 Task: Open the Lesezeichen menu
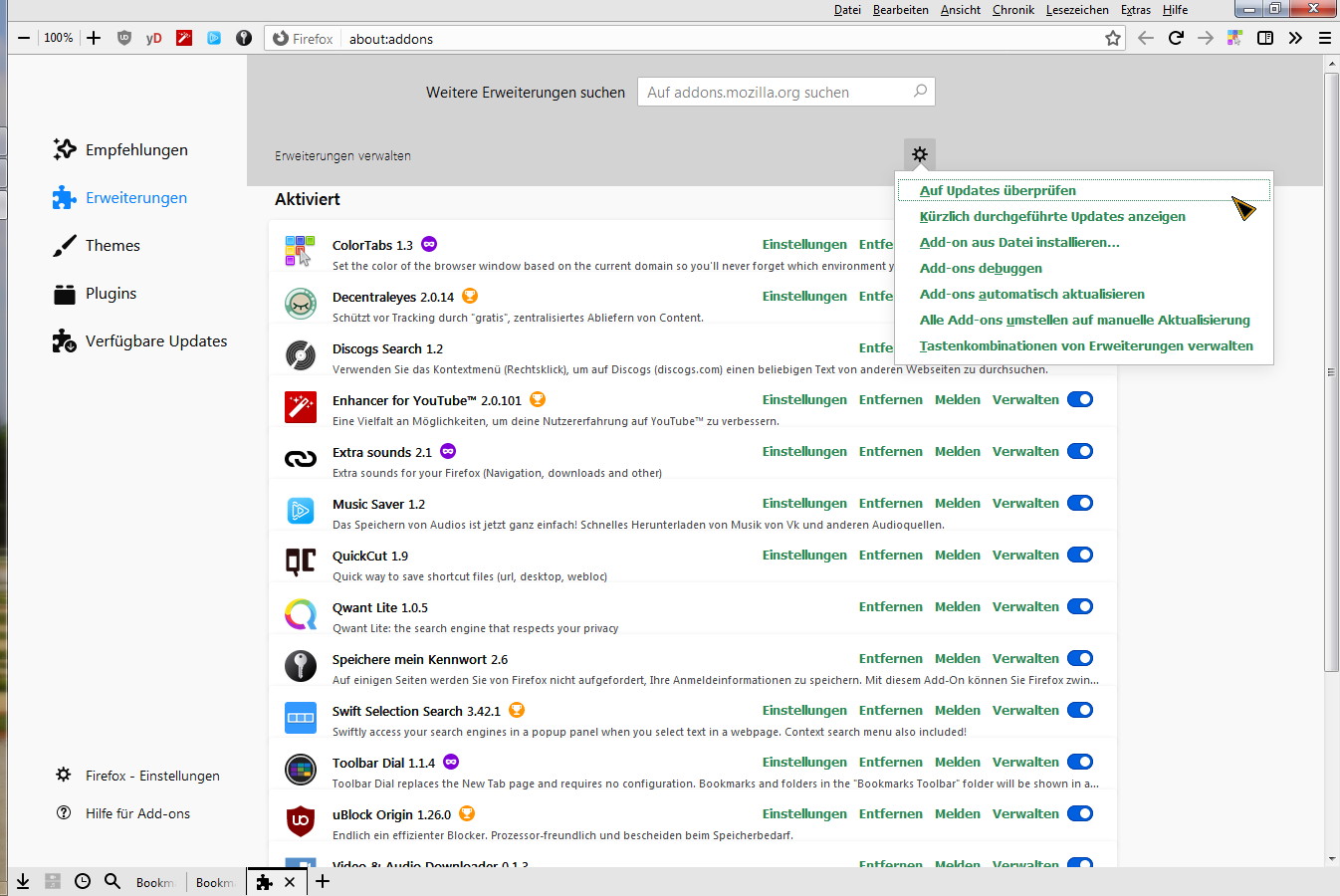(1077, 10)
